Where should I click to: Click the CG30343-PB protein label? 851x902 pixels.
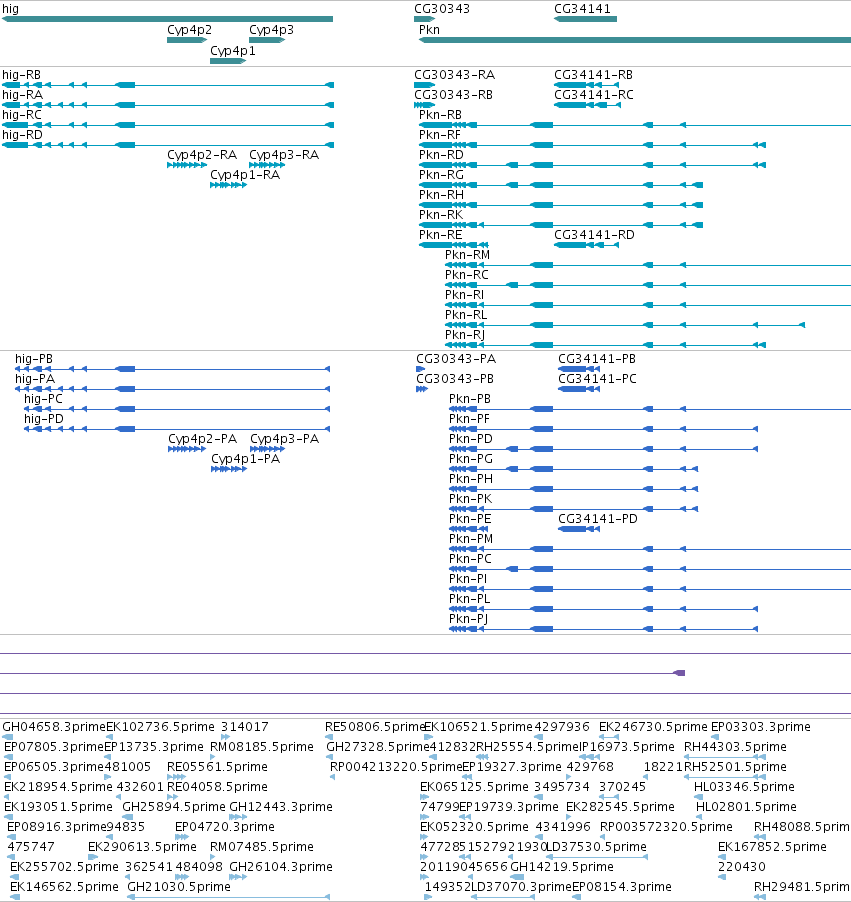coord(455,379)
